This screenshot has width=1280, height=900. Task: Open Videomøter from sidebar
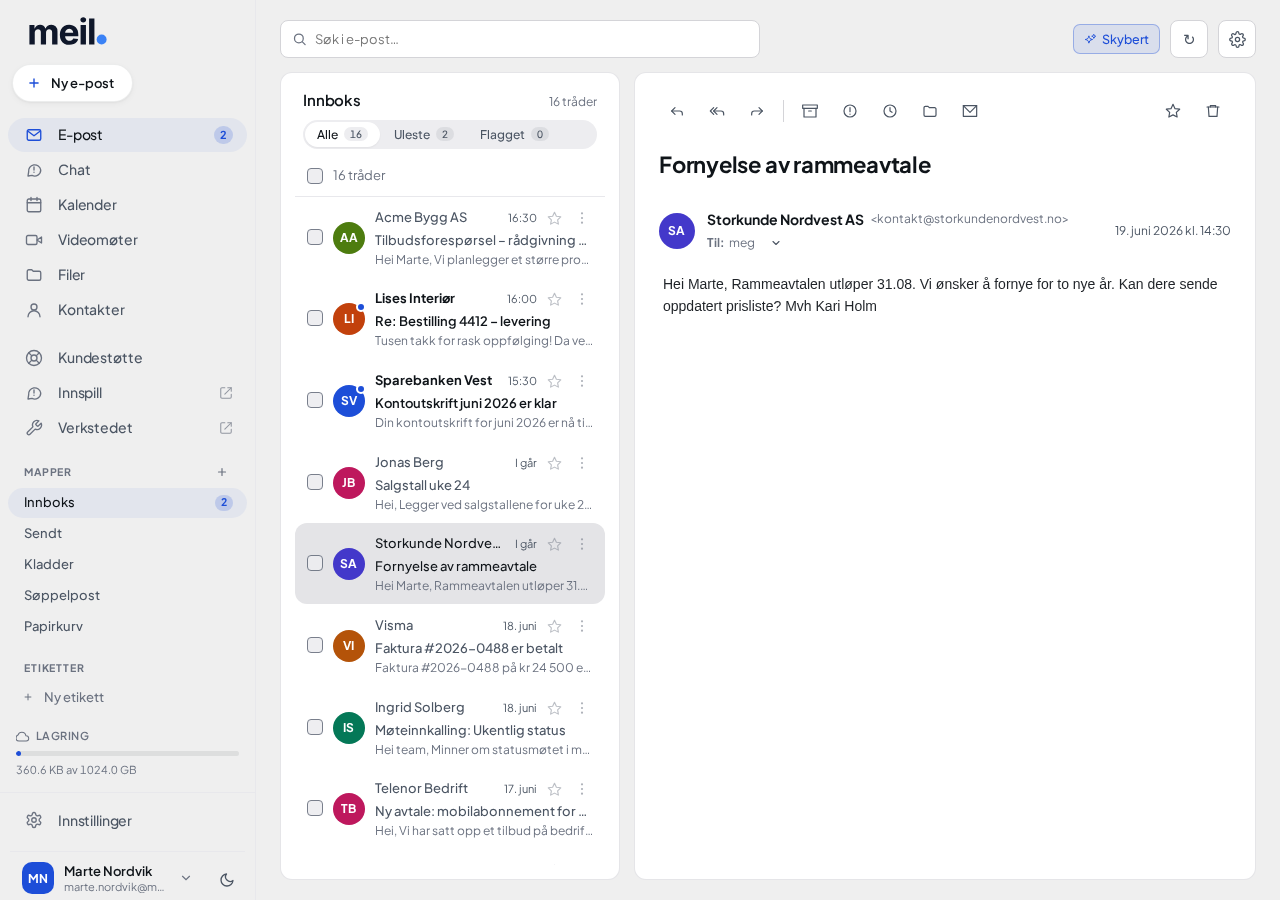128,240
